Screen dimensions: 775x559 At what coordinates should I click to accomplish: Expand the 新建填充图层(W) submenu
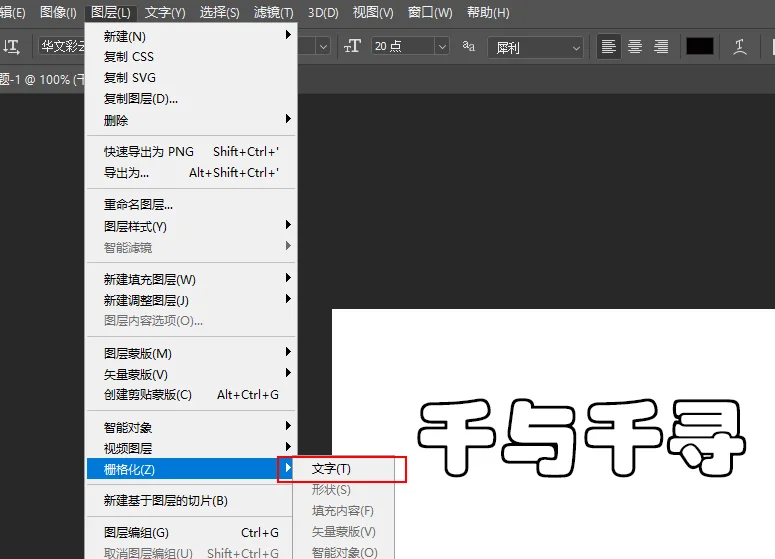coord(191,279)
